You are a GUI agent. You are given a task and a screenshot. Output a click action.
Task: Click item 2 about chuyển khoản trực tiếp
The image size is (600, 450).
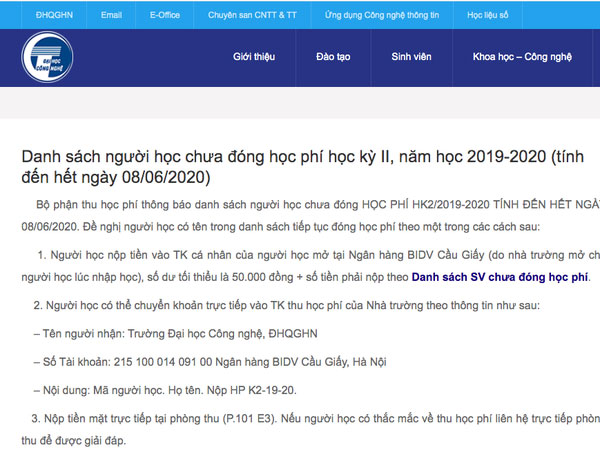click(x=287, y=305)
